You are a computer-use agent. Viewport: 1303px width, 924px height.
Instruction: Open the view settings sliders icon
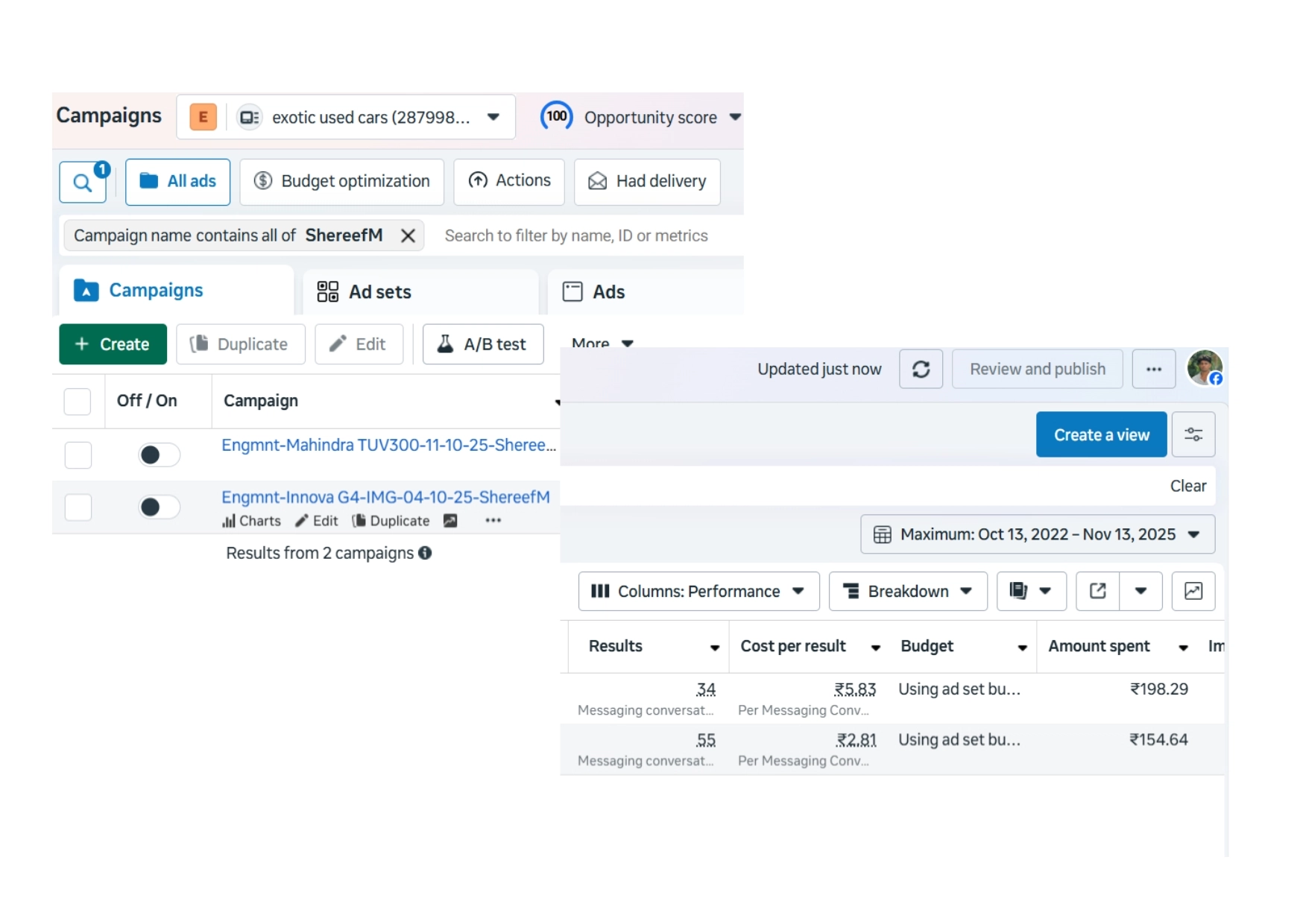tap(1193, 435)
